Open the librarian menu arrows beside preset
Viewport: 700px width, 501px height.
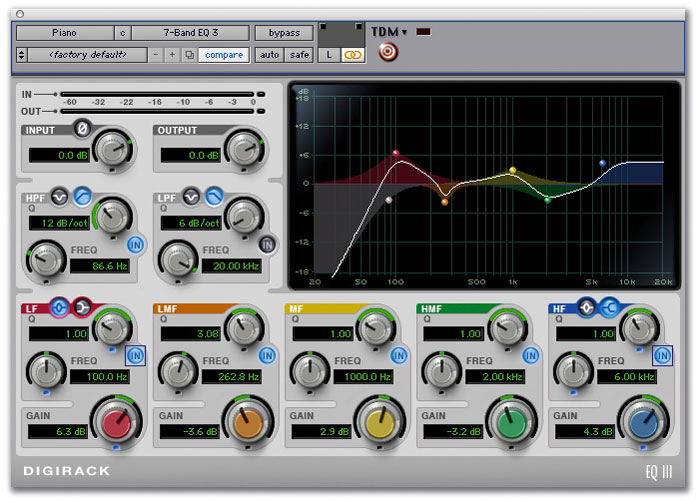coord(23,54)
